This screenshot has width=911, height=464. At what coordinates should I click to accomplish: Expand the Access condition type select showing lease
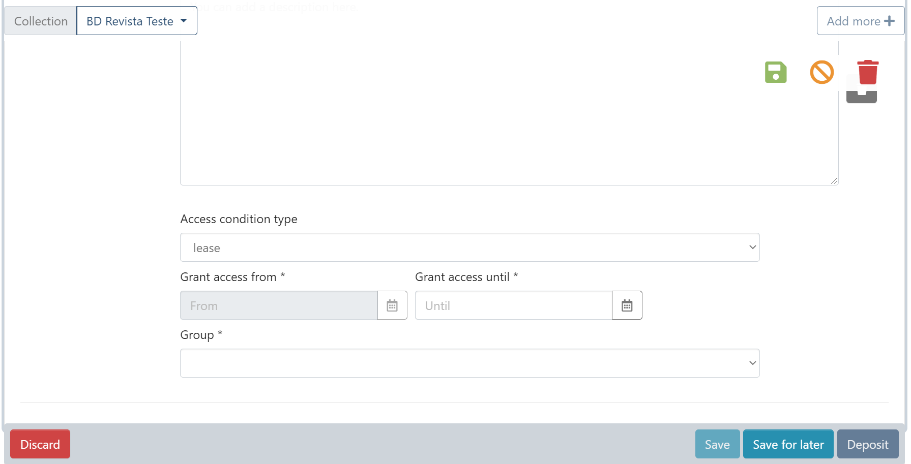[x=469, y=248]
